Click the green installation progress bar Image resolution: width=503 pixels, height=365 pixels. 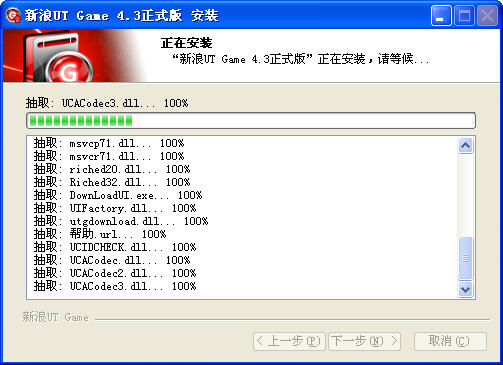coord(251,120)
